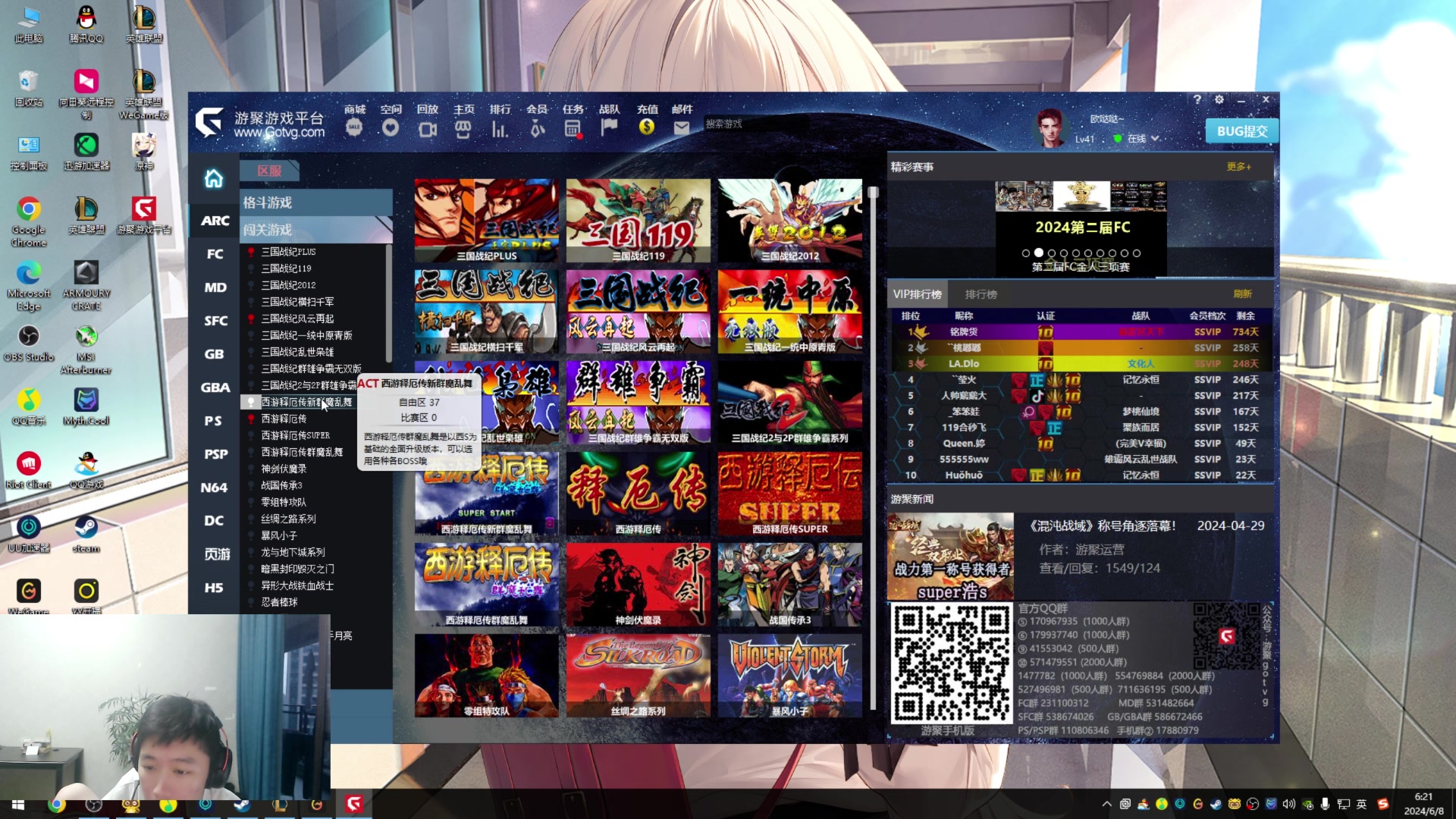
Task: Click the BUG提交 button
Action: [1241, 131]
